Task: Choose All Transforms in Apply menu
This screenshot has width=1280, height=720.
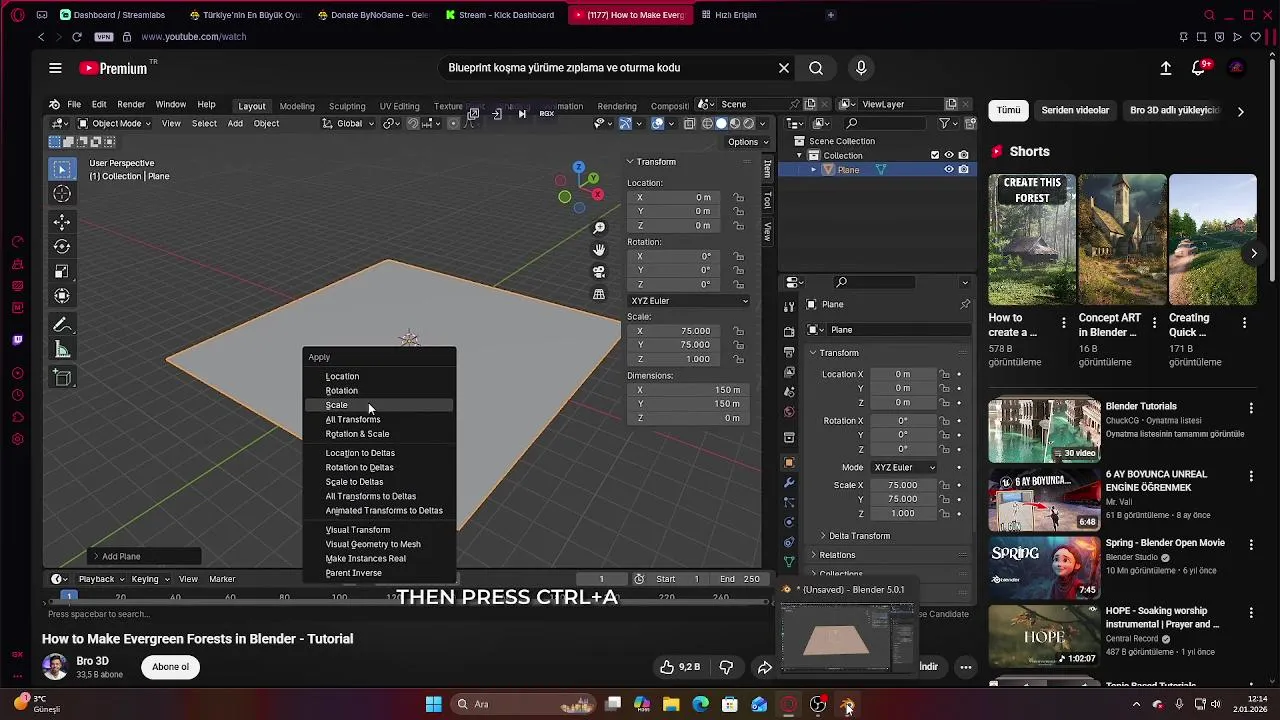Action: (x=379, y=419)
